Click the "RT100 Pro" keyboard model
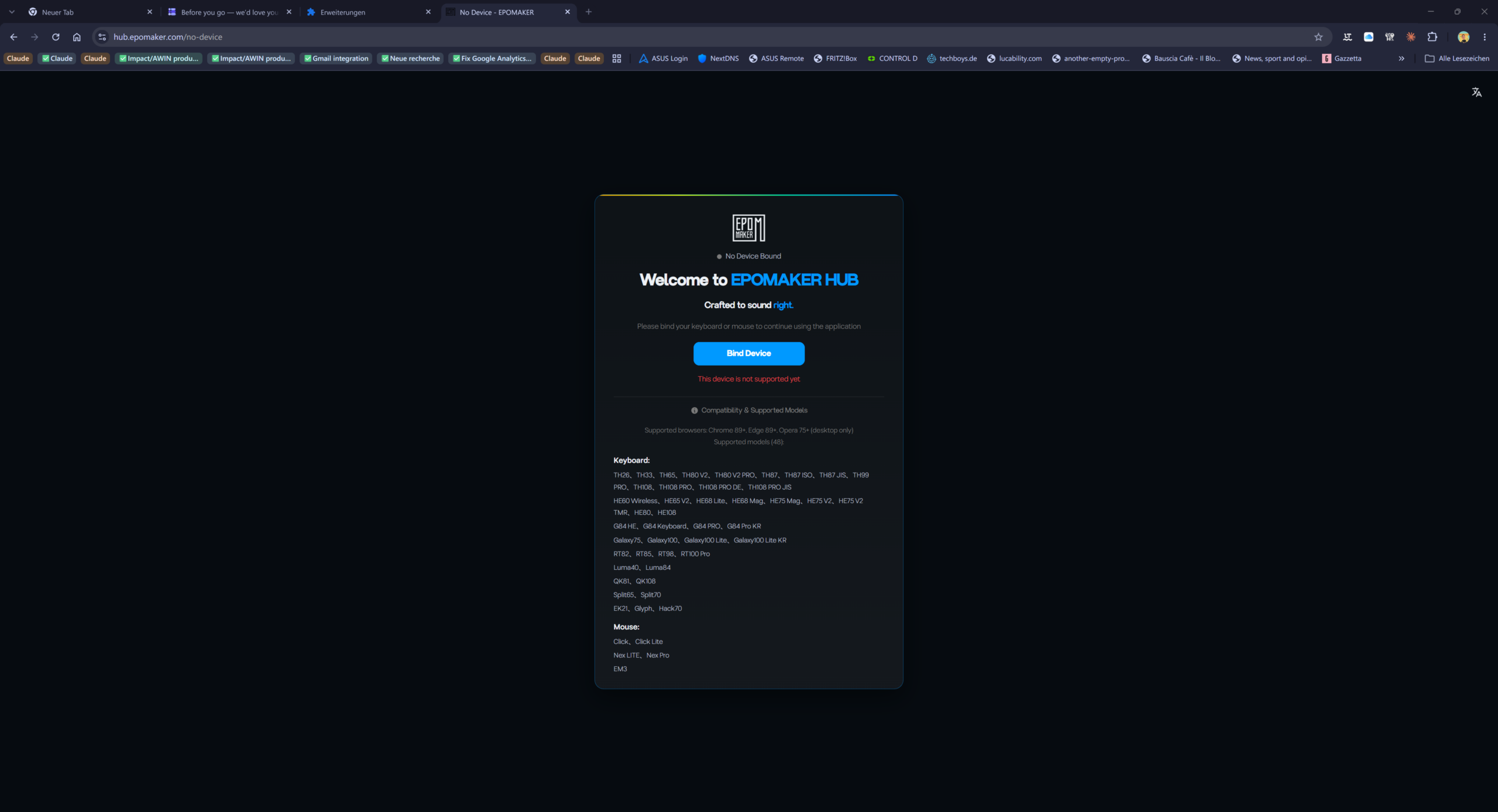Viewport: 1498px width, 812px height. click(x=695, y=554)
